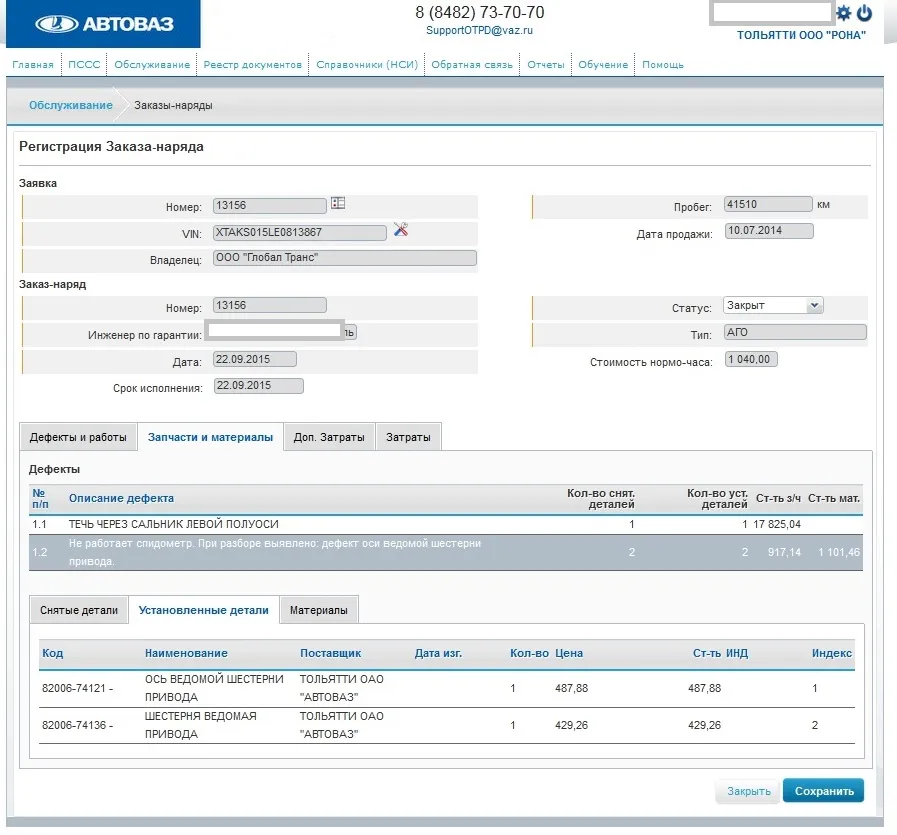Click Дата продажи field 10.07.2014
Viewport: 897px width, 835px height.
point(769,230)
